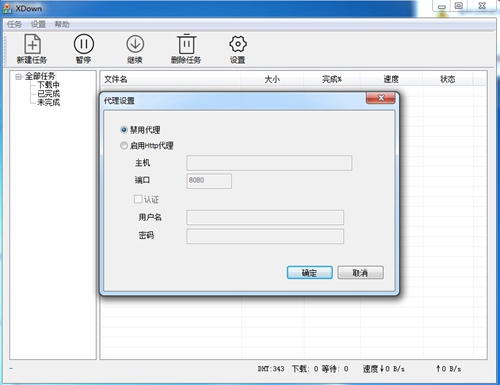Select 已完成 in the task tree
This screenshot has width=500, height=385.
tap(48, 93)
